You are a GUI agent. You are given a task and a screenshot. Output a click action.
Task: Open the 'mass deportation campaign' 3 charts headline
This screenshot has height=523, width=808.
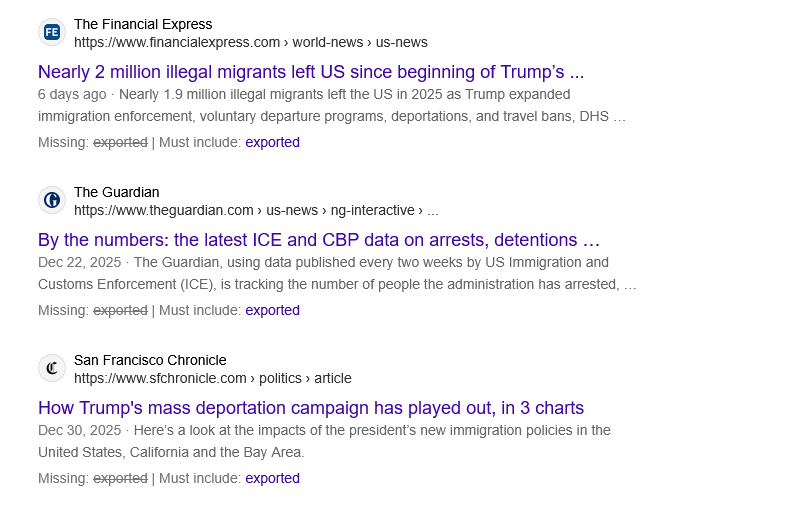[310, 408]
